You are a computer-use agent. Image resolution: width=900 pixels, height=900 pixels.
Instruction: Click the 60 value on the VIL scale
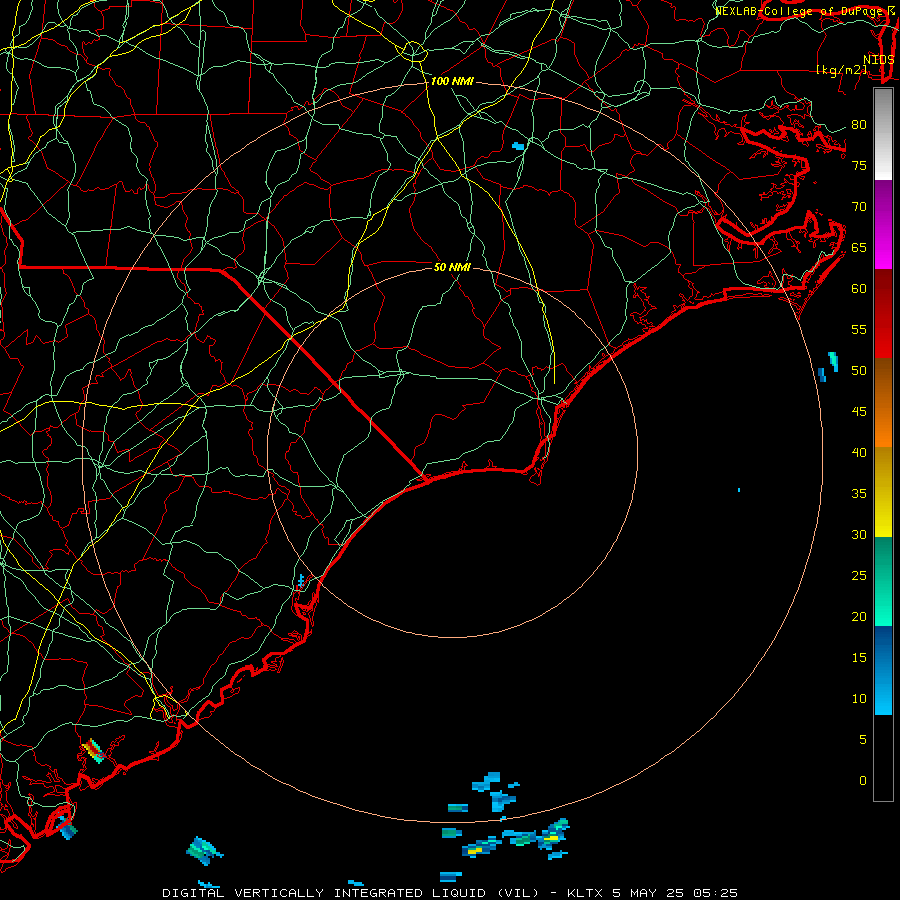click(x=859, y=289)
